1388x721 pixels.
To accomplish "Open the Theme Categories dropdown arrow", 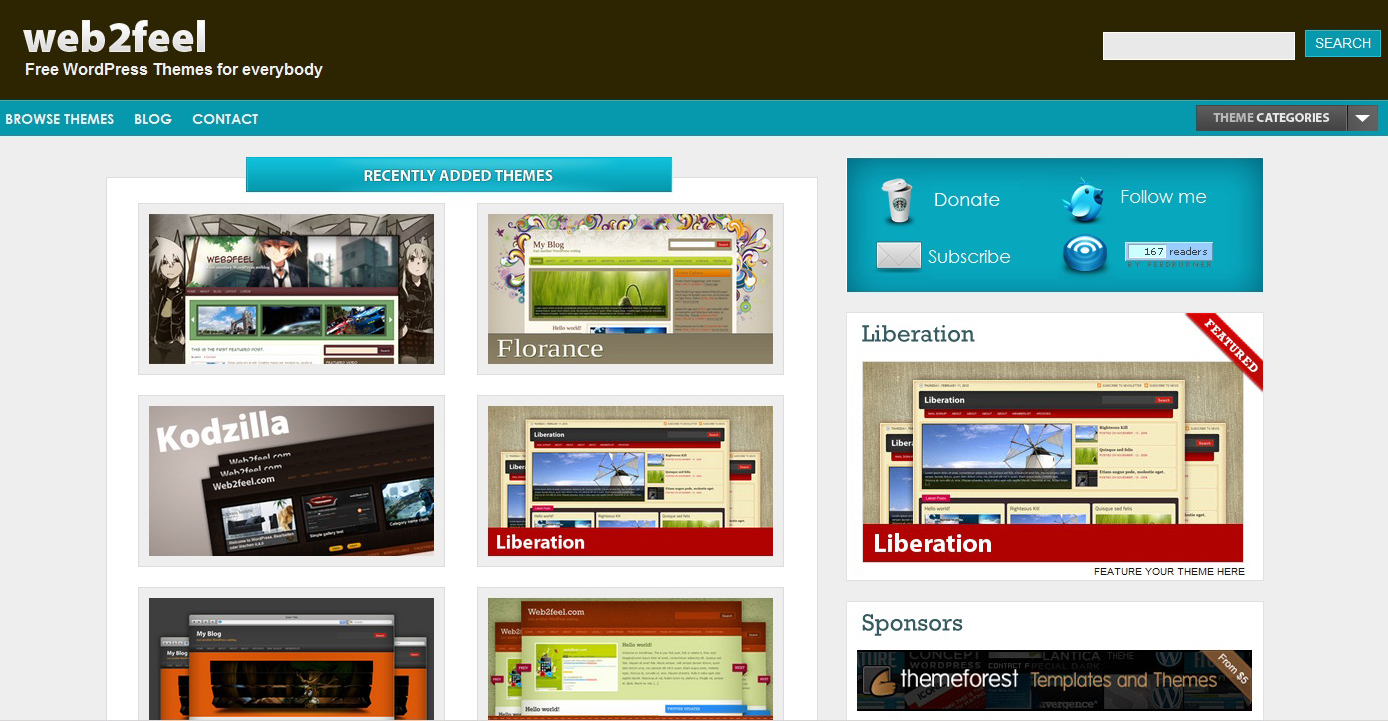I will click(x=1362, y=118).
